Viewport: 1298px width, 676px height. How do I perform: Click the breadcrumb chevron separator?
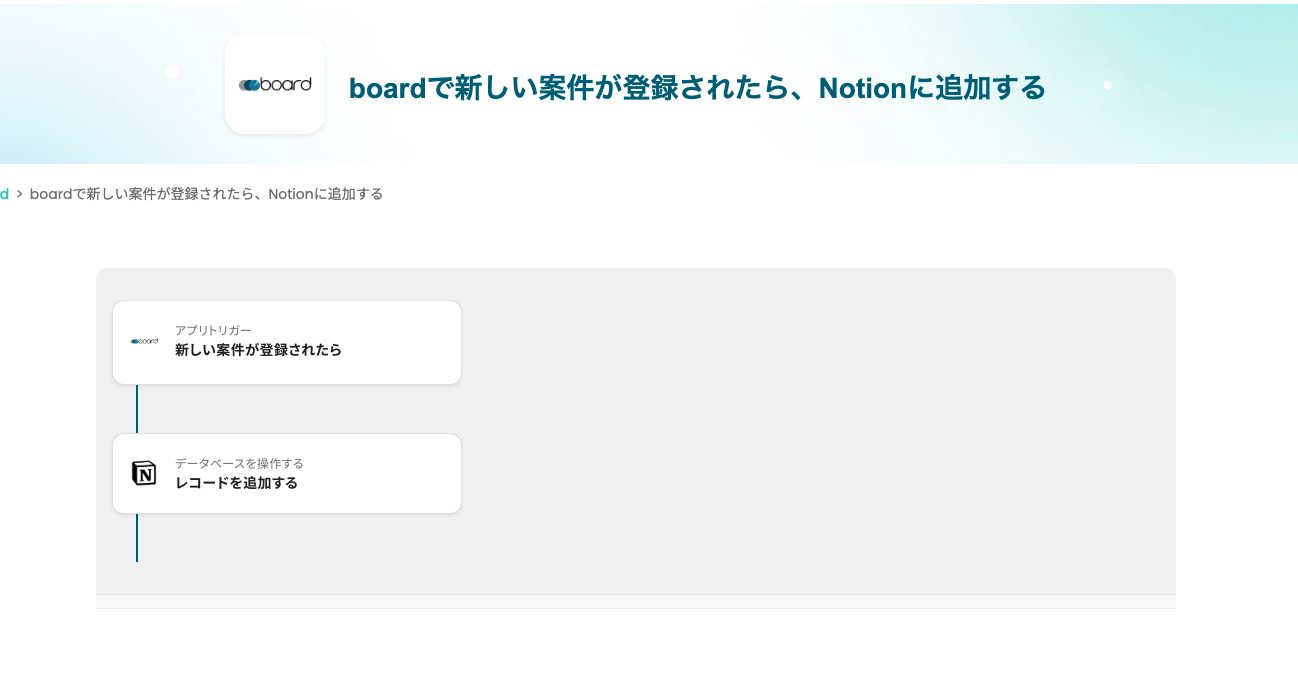(x=19, y=194)
